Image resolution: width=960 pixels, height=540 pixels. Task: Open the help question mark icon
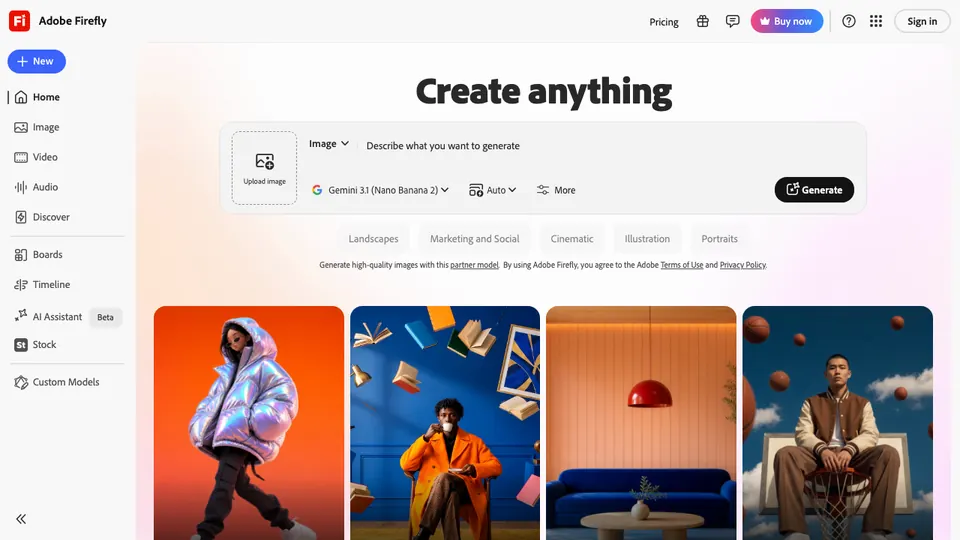pos(849,21)
